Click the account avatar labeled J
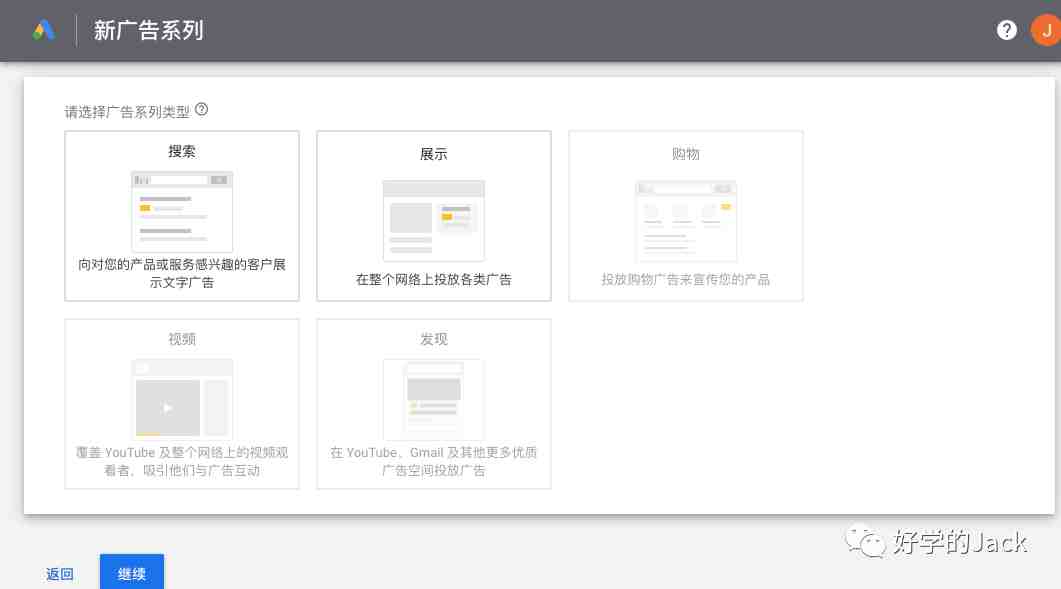The height and width of the screenshot is (589, 1061). [1043, 29]
